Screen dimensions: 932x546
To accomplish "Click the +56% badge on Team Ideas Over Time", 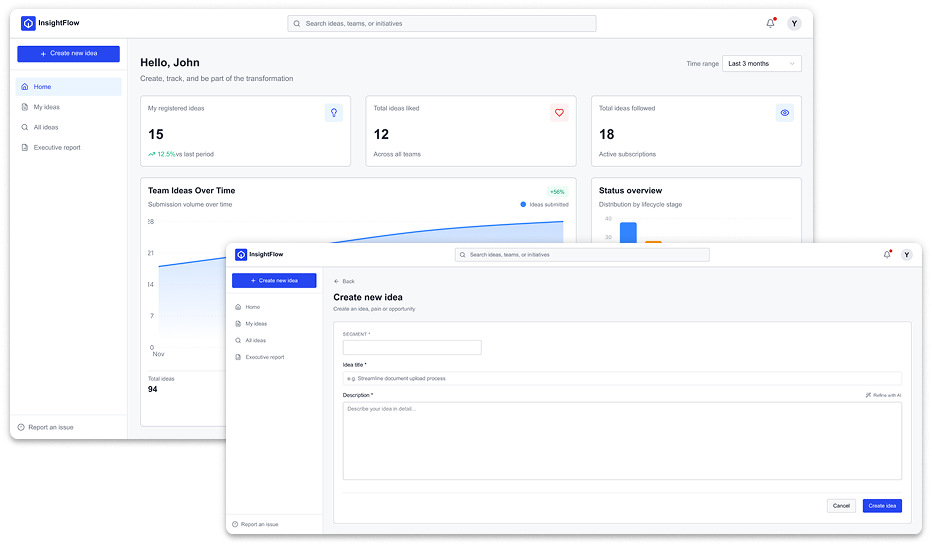I will coord(557,192).
